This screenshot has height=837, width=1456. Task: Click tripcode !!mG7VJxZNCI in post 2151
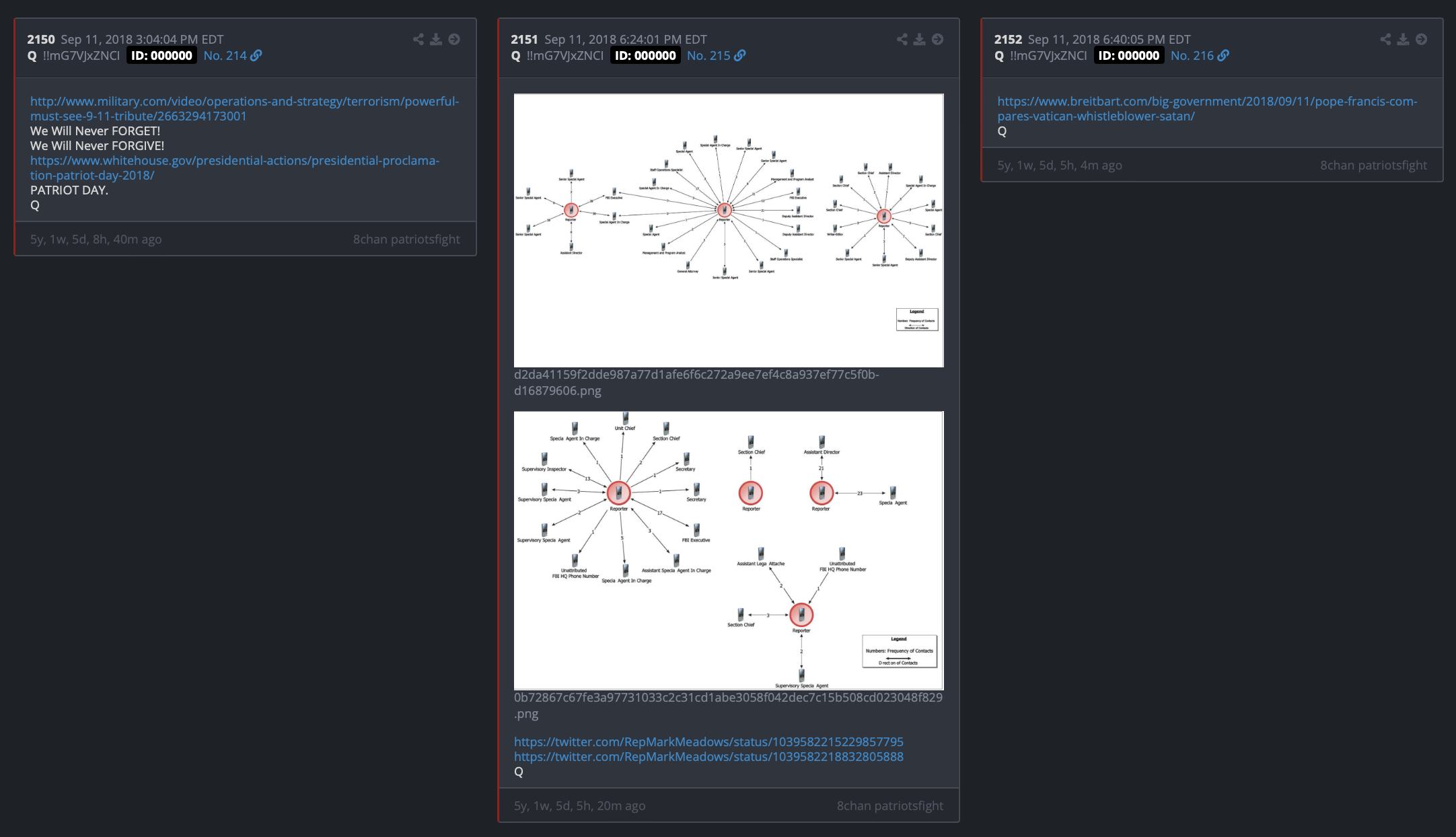tap(565, 56)
